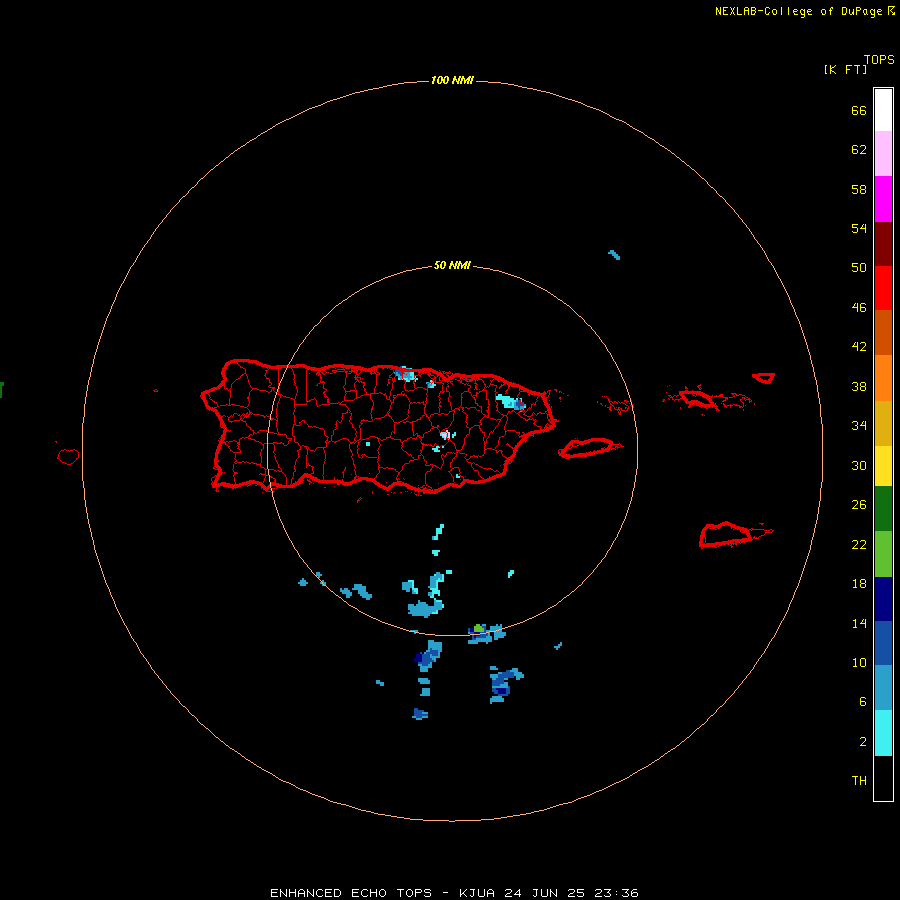This screenshot has height=900, width=900.
Task: Click the [K FT] units label
Action: coord(845,69)
